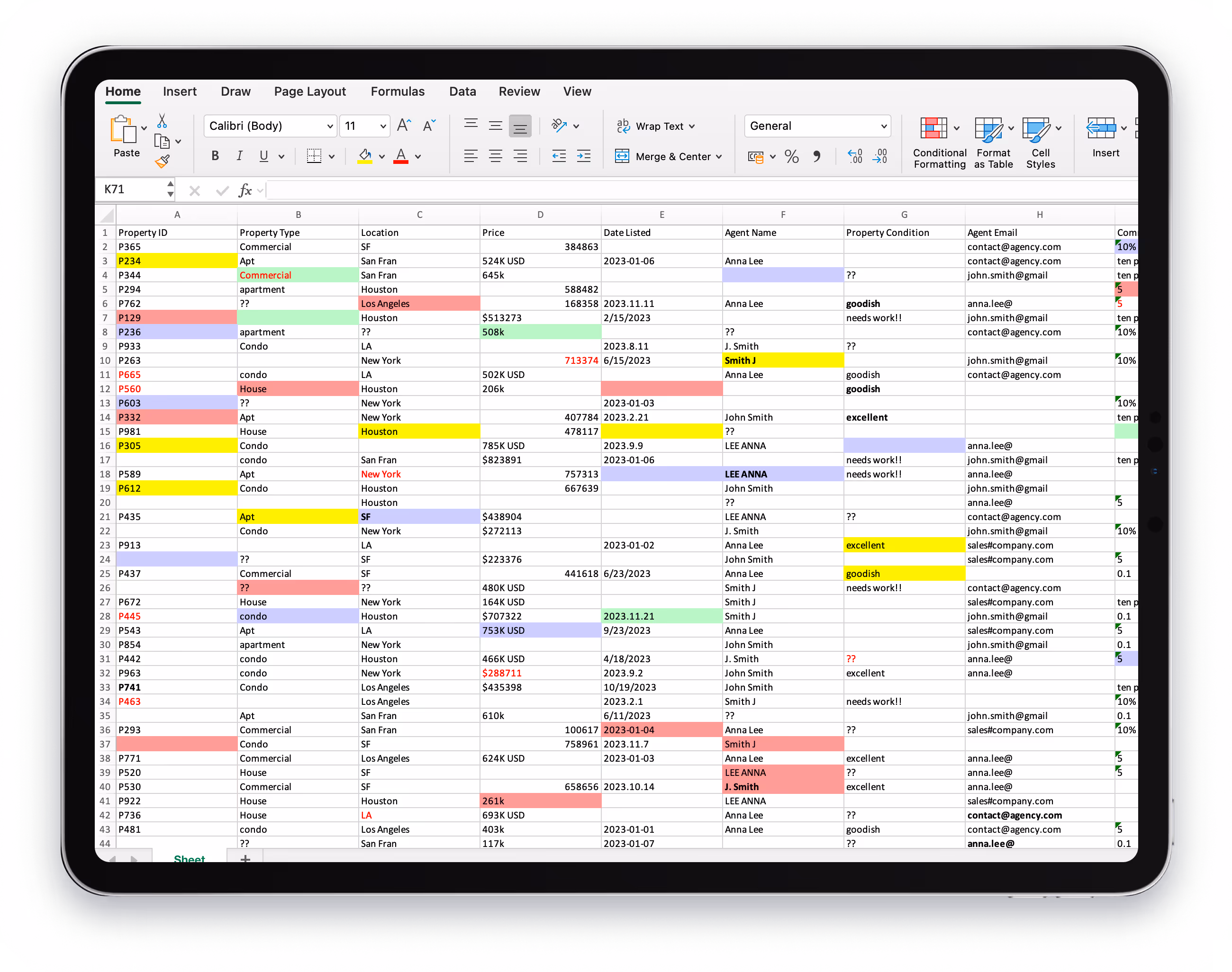Toggle Bold formatting
This screenshot has width=1232, height=972.
click(x=215, y=156)
